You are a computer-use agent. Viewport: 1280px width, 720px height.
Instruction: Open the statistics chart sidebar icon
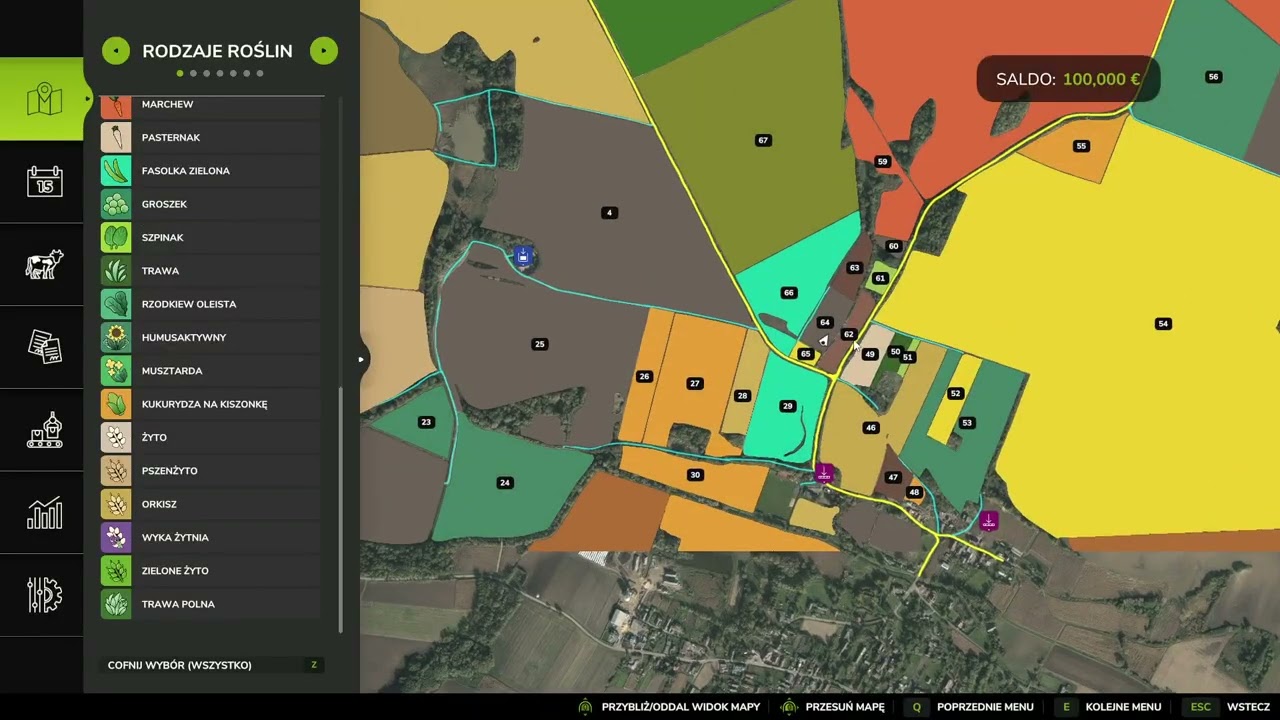(44, 513)
